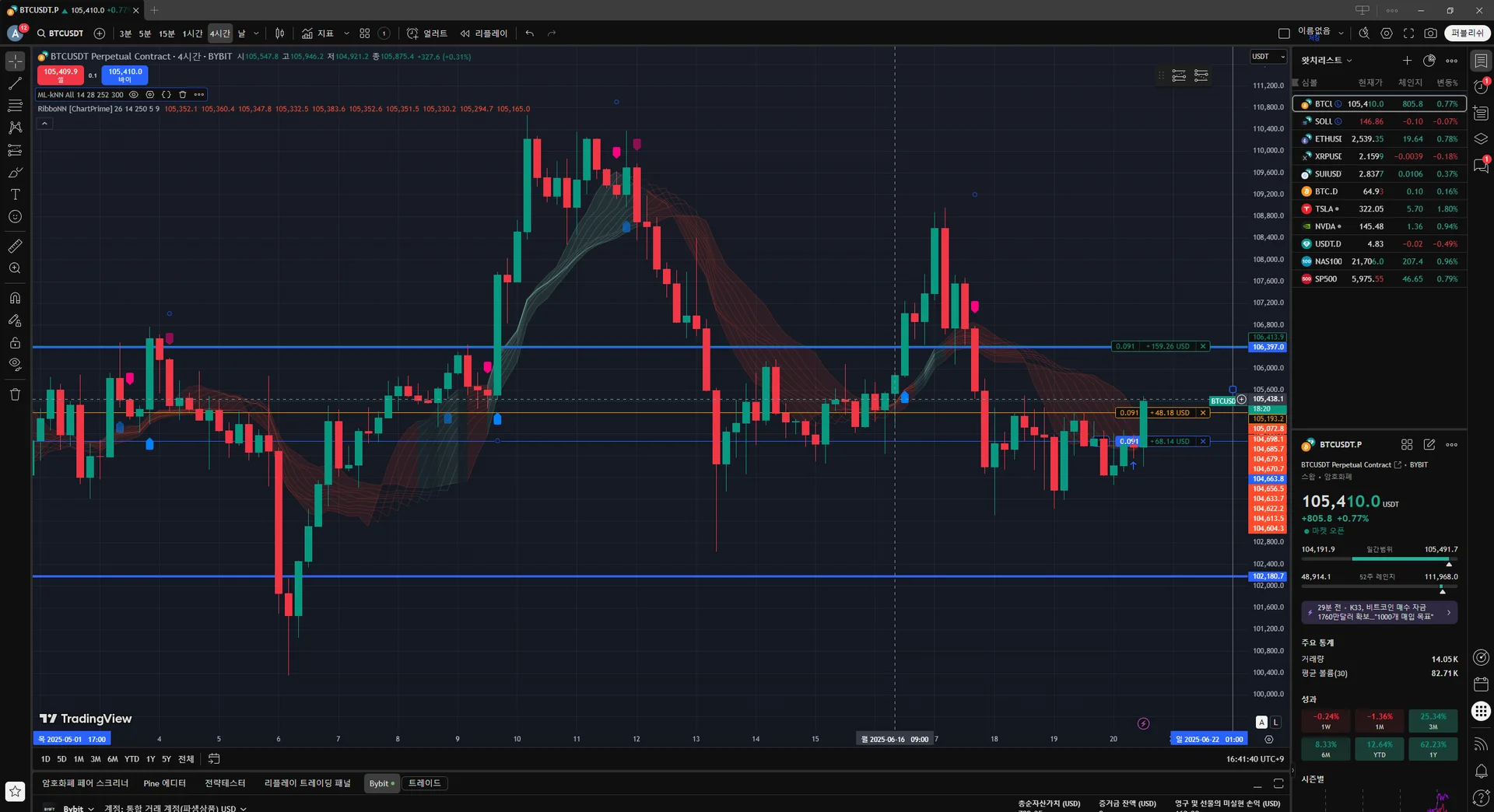The image size is (1494, 812).
Task: Open the quick search lightning icon
Action: [x=1364, y=33]
